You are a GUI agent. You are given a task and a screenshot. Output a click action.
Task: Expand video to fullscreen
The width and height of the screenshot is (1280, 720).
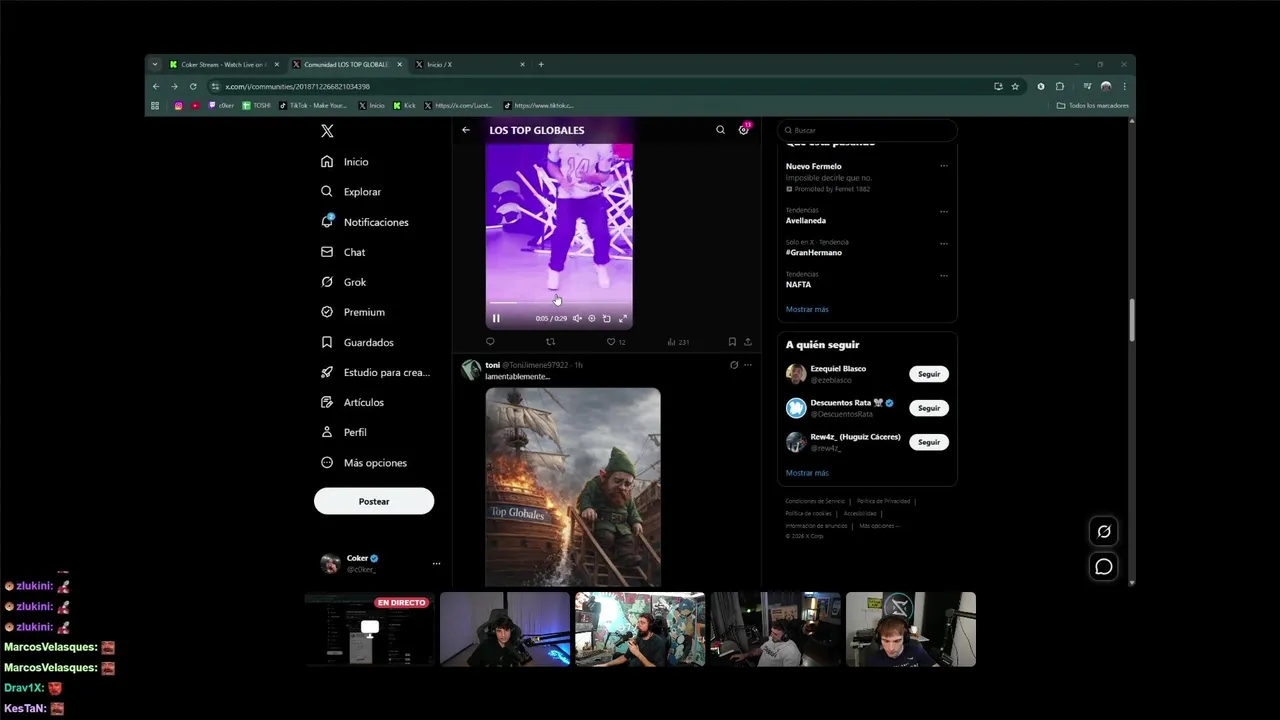[622, 318]
